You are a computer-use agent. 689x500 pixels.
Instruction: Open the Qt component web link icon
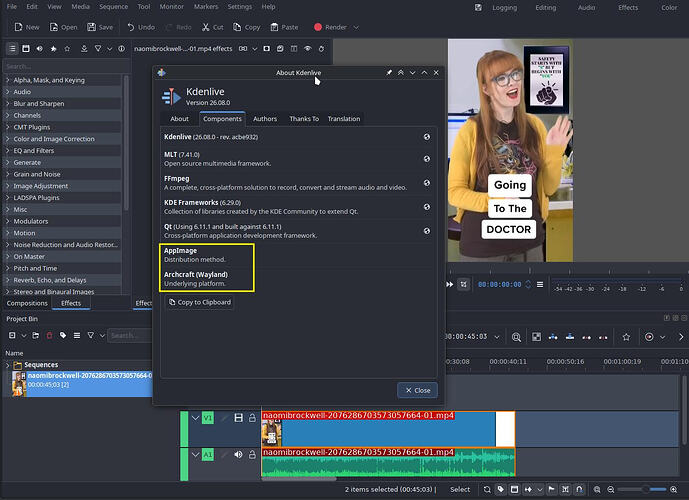click(x=427, y=231)
